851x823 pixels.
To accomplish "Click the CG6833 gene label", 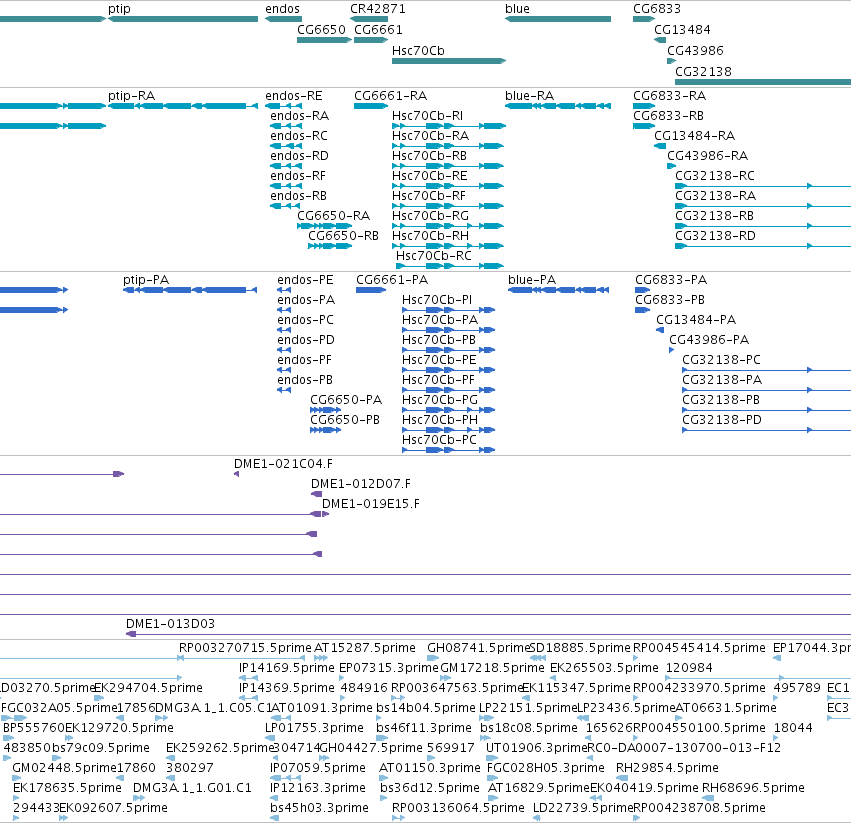I will click(x=657, y=9).
